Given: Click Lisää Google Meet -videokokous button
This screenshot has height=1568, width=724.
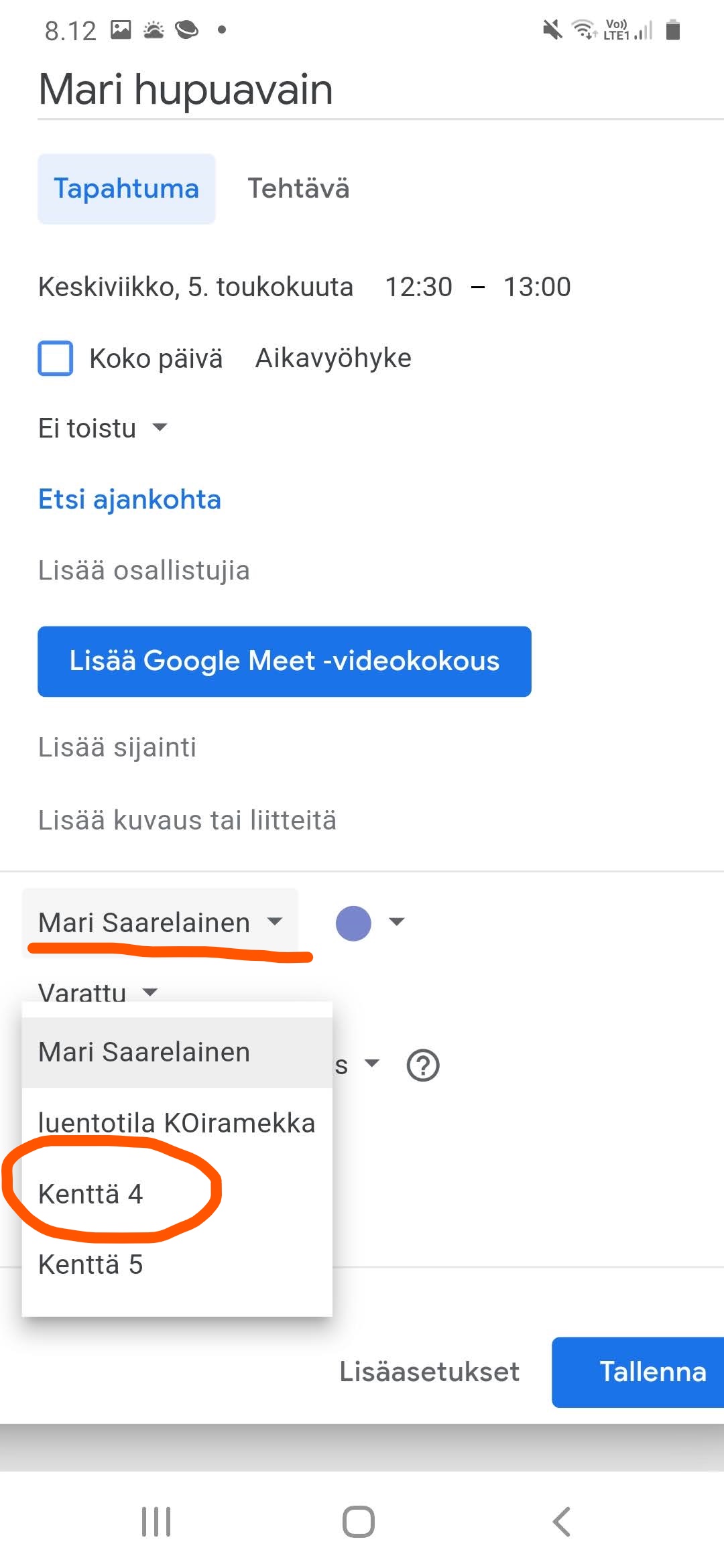Looking at the screenshot, I should [284, 661].
